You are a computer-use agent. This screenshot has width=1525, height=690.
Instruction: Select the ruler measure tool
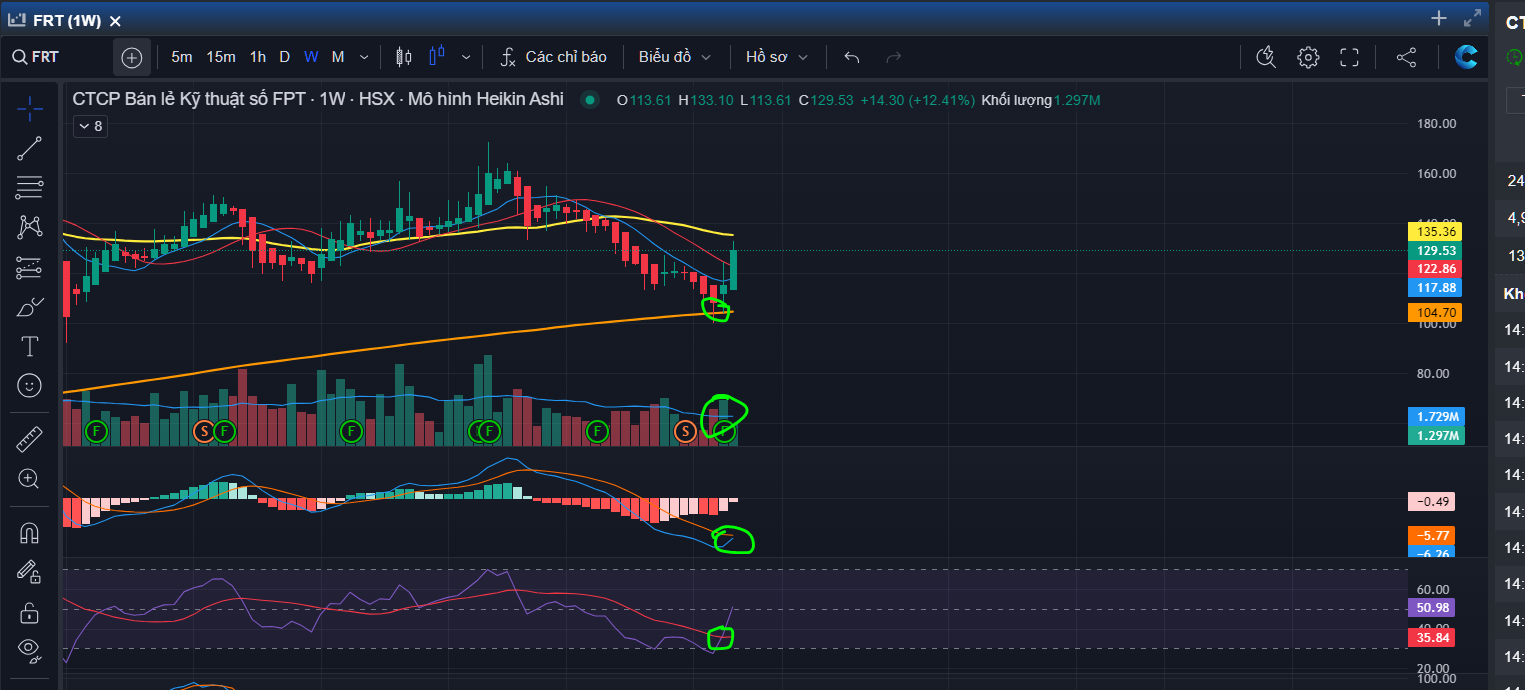[x=30, y=438]
